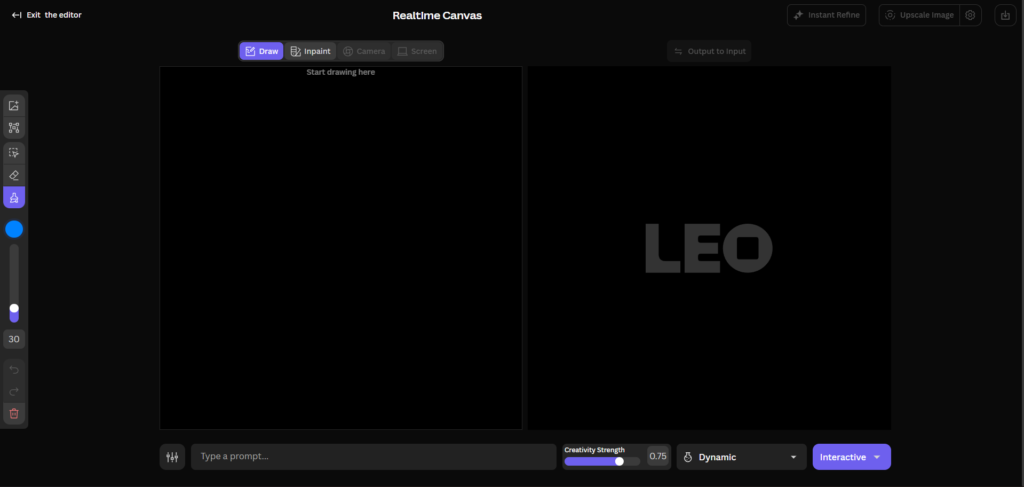This screenshot has height=487, width=1024.
Task: Open the Interactive mode dropdown
Action: tap(852, 457)
